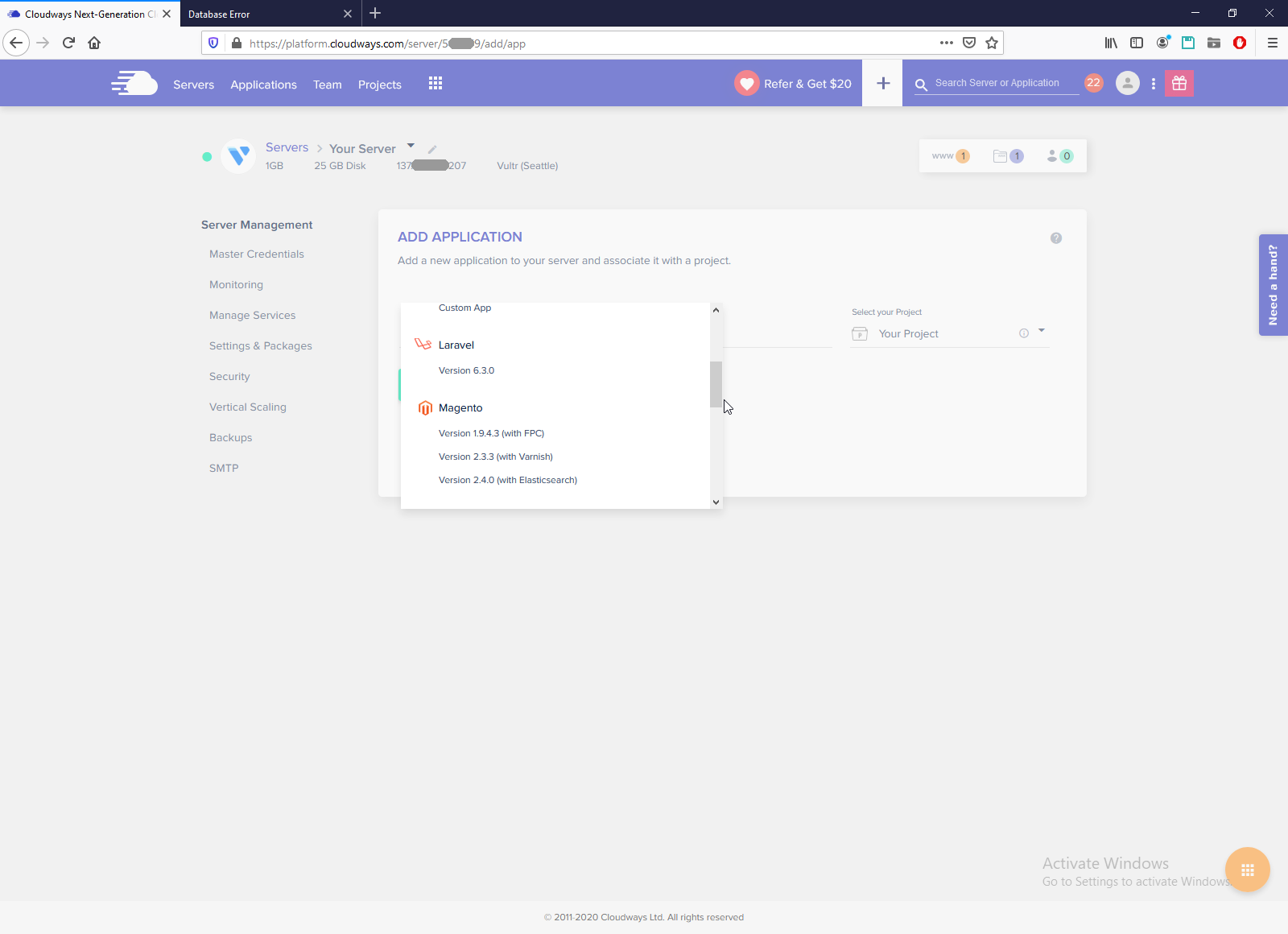Open the Backups section
This screenshot has width=1288, height=934.
(x=230, y=438)
